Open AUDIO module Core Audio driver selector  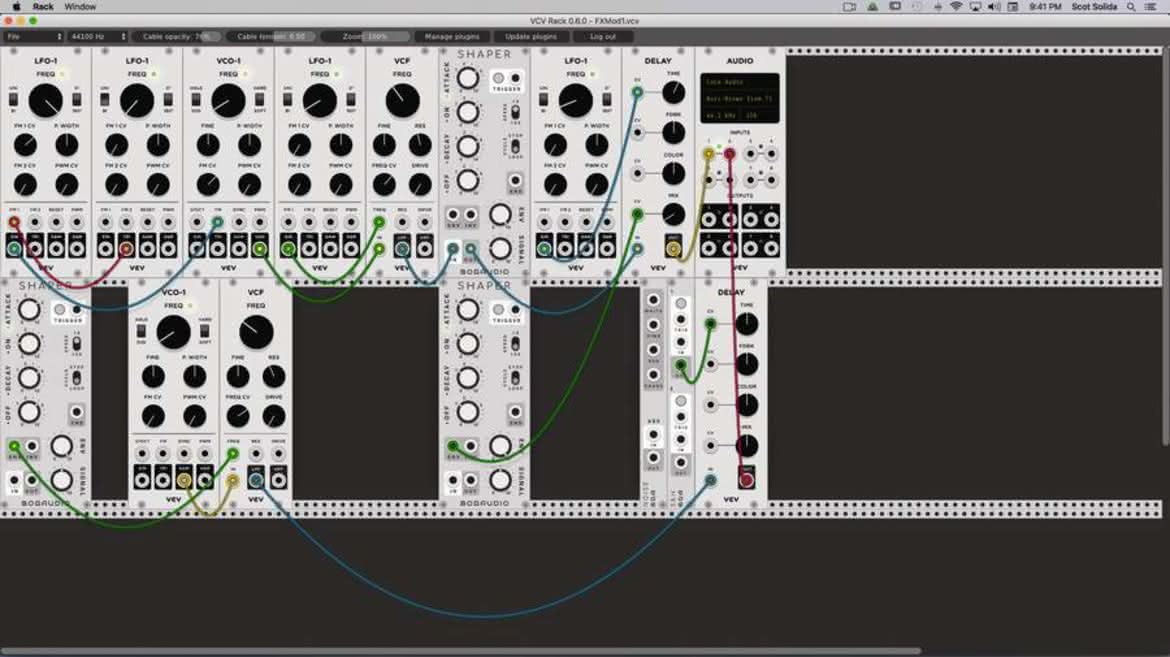[739, 82]
